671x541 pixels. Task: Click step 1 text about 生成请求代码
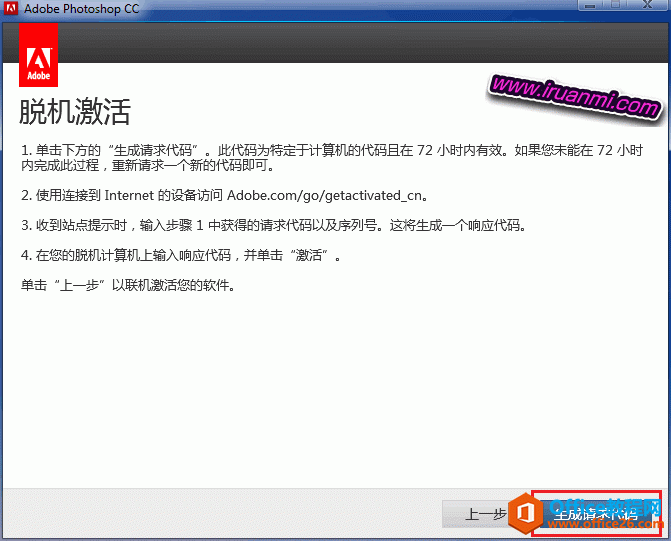click(x=332, y=158)
